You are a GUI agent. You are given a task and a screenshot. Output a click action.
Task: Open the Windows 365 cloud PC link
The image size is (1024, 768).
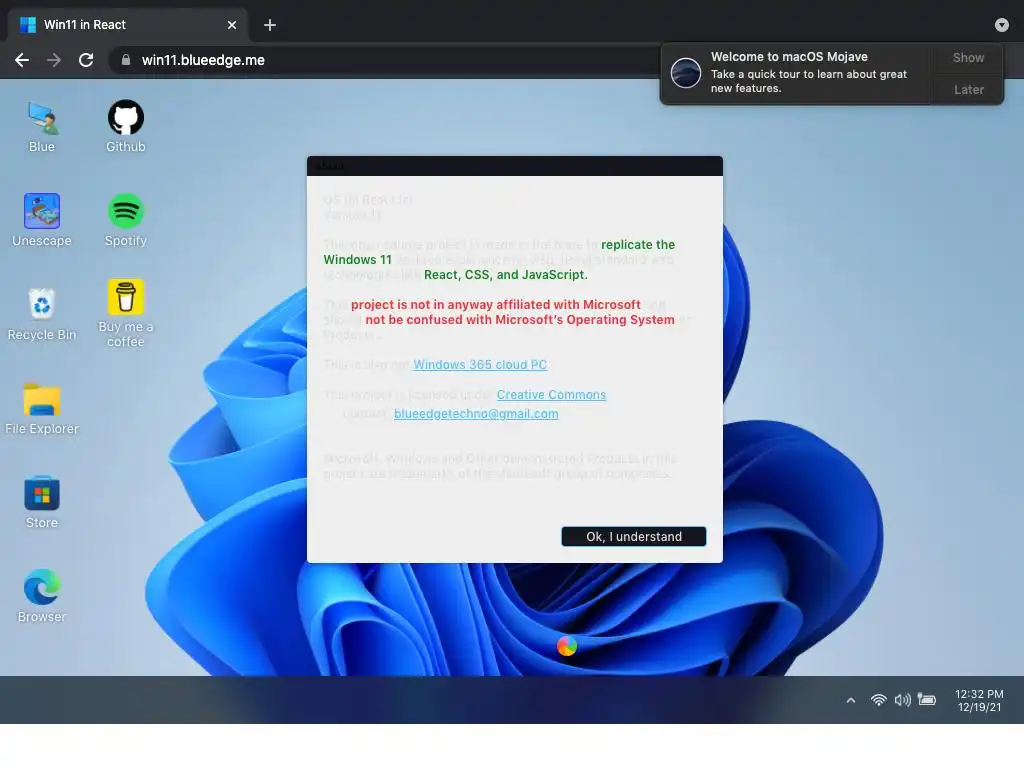click(x=480, y=364)
